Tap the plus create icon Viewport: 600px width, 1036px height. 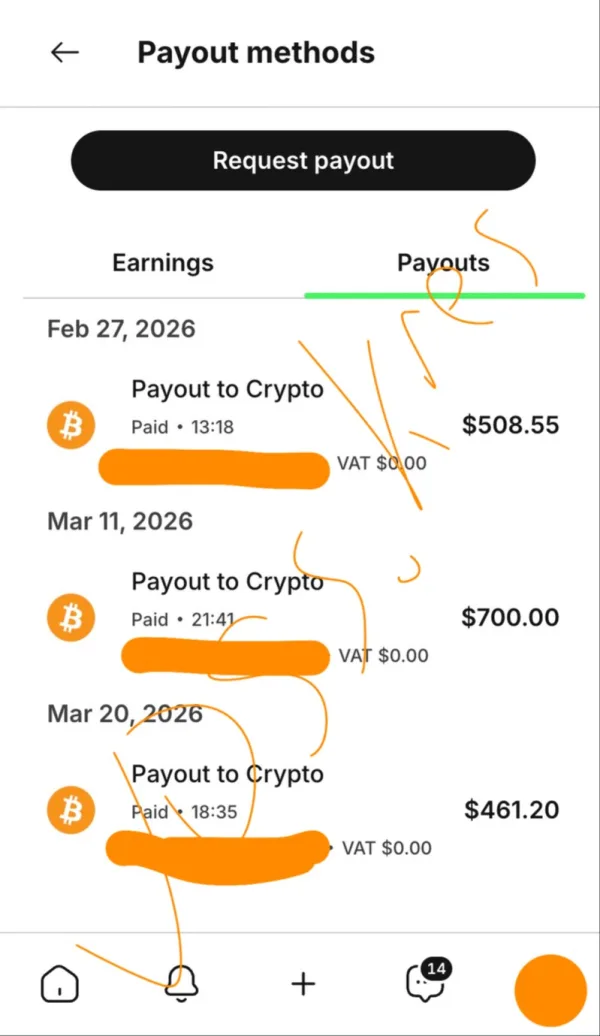click(x=303, y=984)
